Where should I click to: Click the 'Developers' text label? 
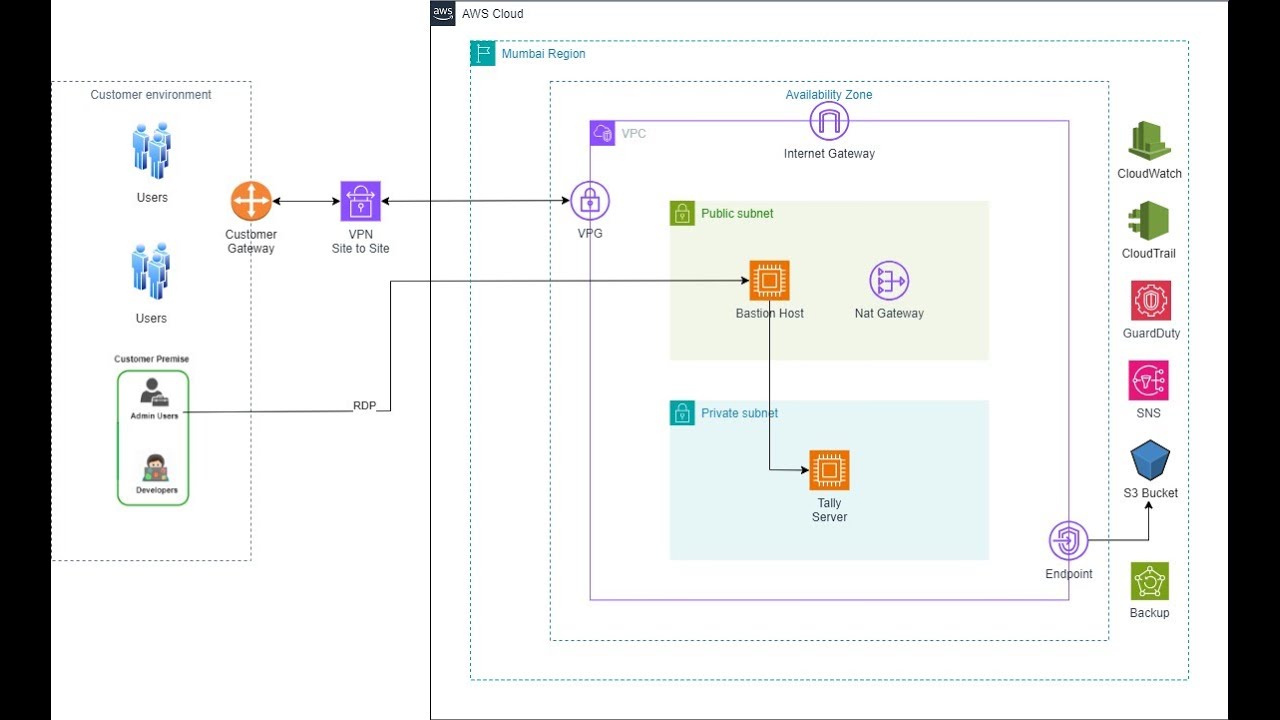pos(157,491)
